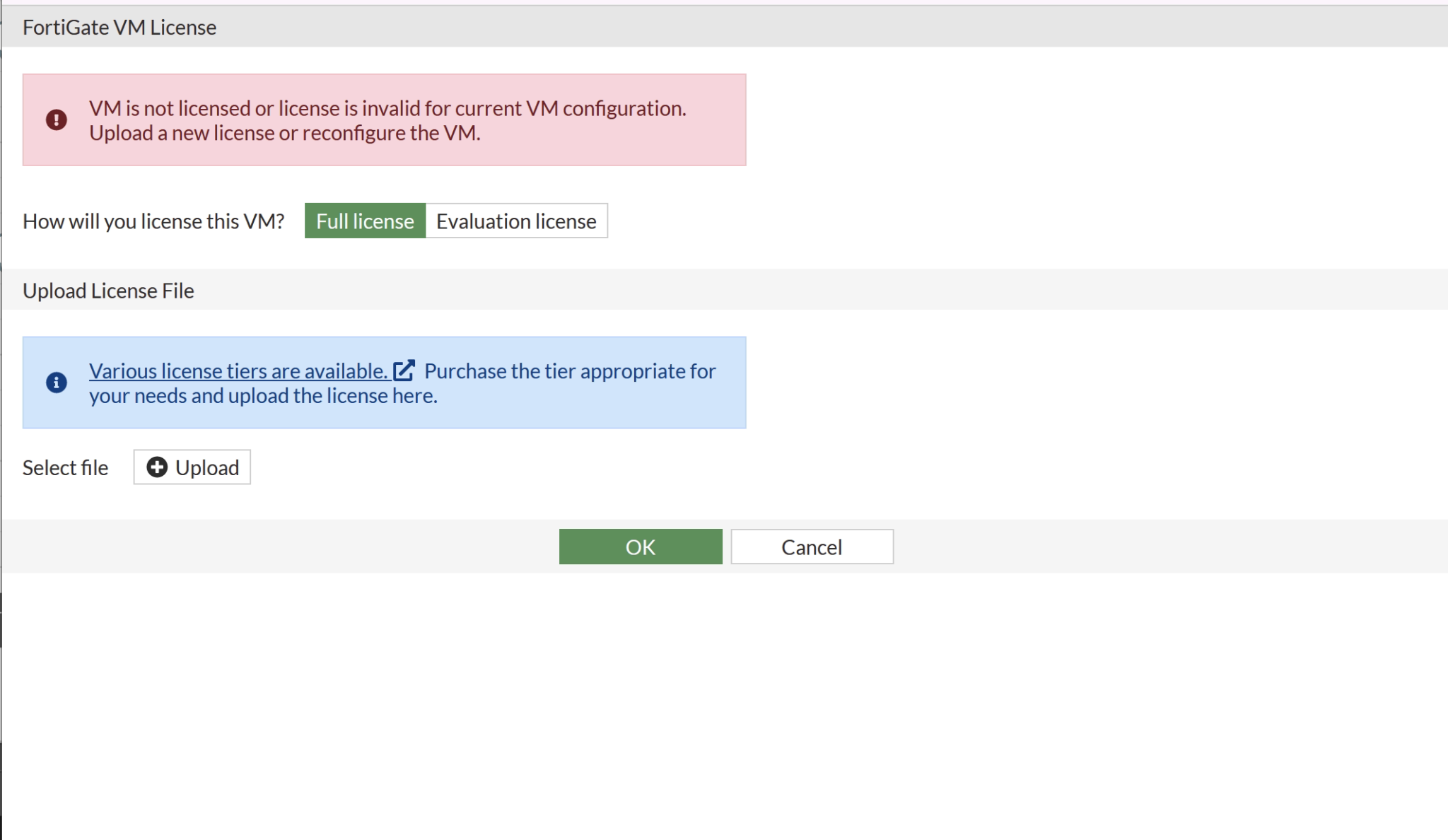The width and height of the screenshot is (1448, 840).
Task: Select the Evaluation license option
Action: tap(516, 221)
